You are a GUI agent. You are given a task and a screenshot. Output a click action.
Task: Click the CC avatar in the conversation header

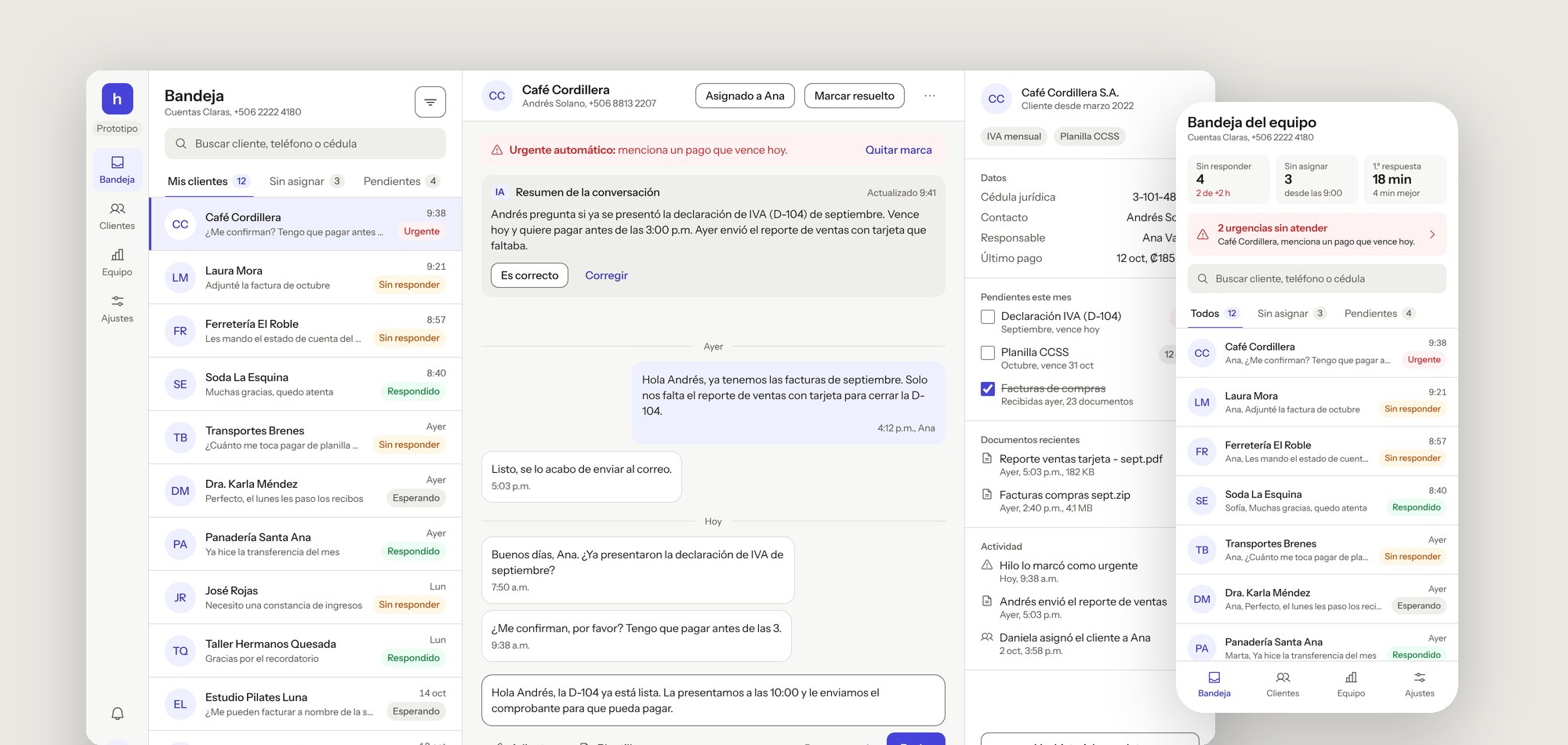point(497,96)
